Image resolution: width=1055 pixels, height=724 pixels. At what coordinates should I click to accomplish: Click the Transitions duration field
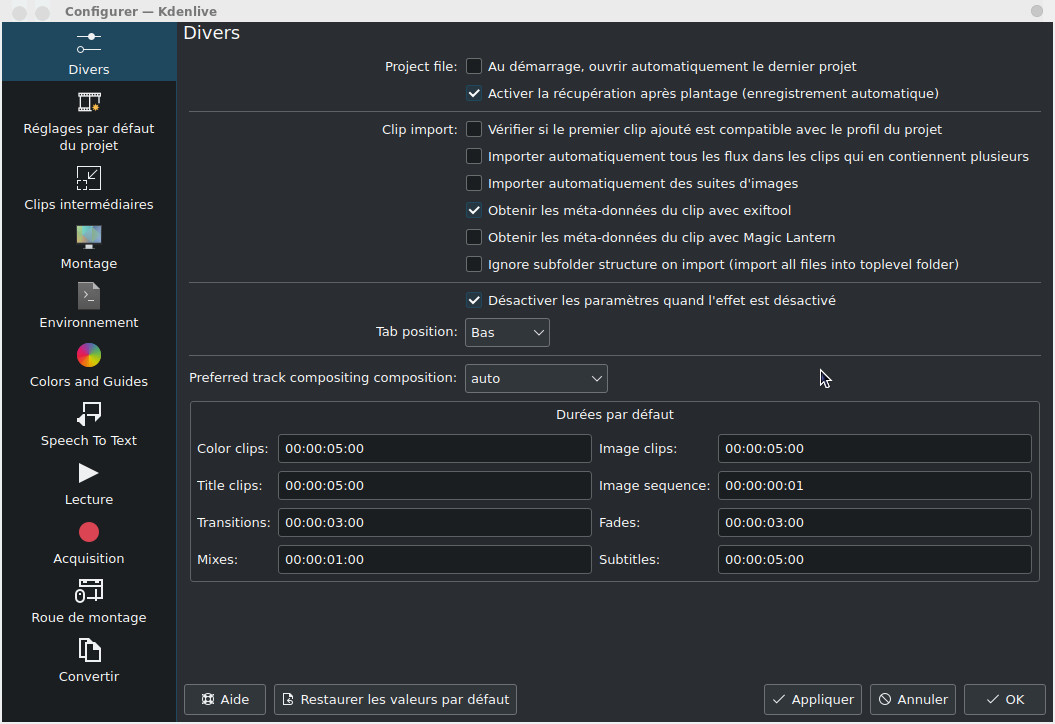click(434, 523)
